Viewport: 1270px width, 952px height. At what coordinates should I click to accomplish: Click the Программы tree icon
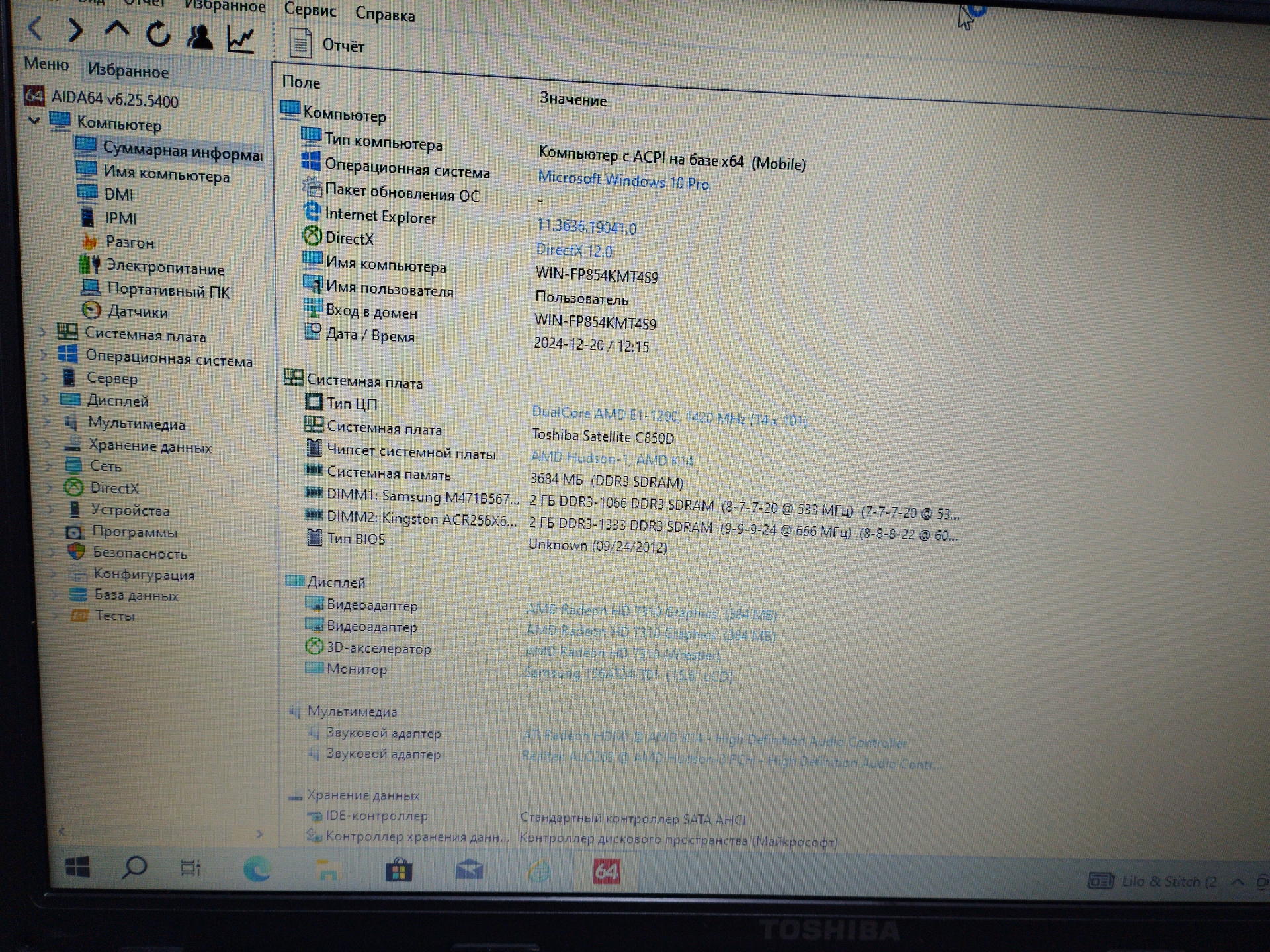point(74,532)
